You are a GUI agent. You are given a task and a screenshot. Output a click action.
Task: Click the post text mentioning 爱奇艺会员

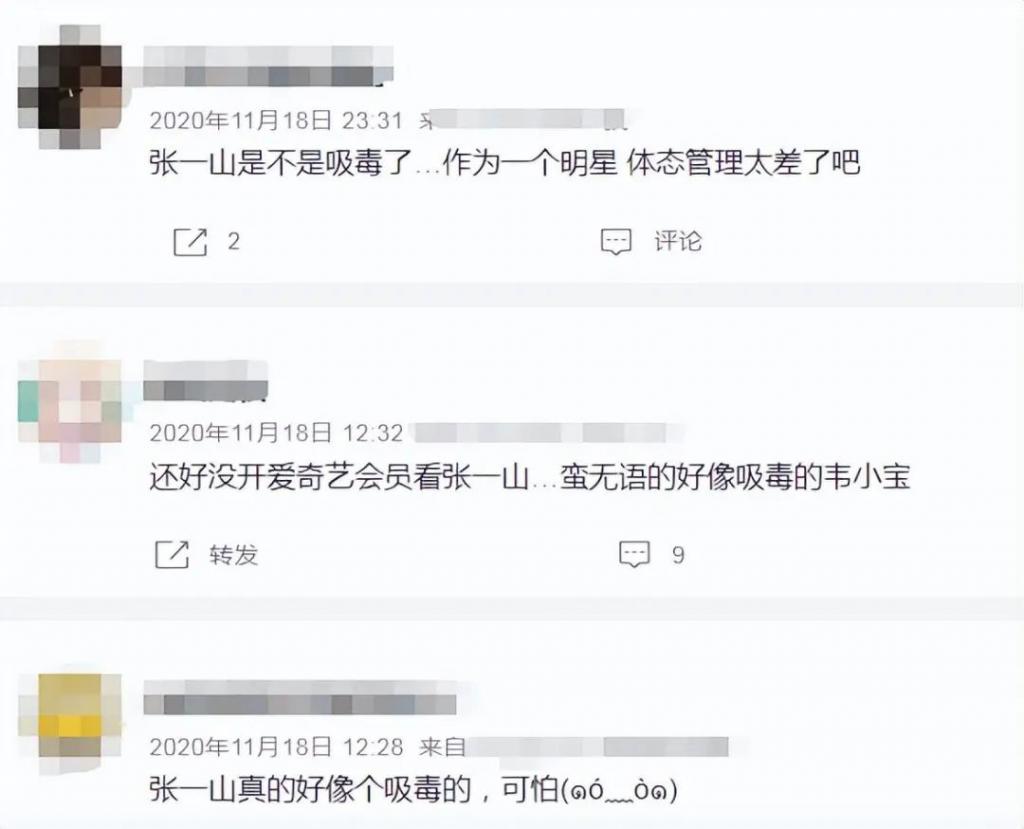(530, 477)
